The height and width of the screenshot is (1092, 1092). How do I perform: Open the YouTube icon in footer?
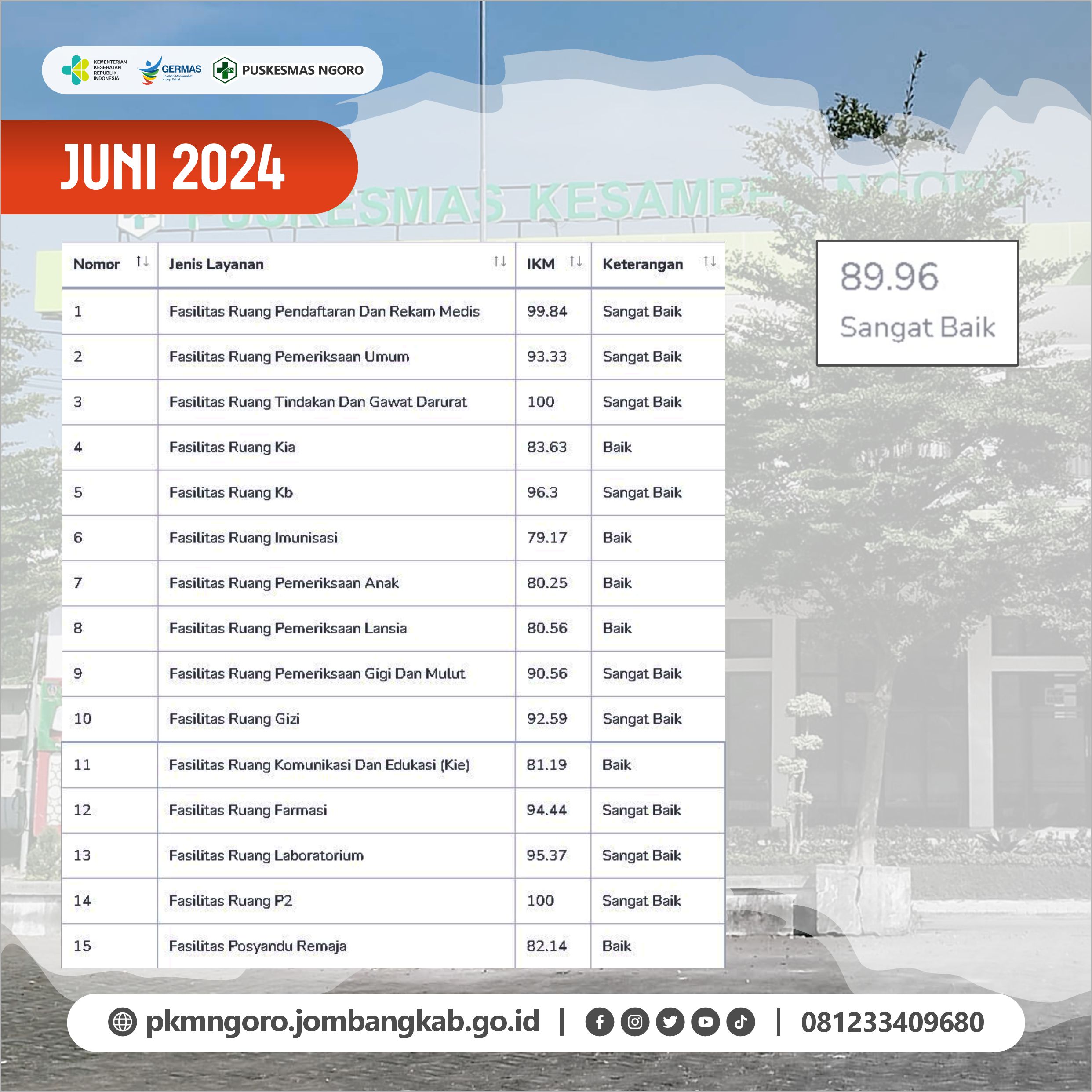(706, 1022)
